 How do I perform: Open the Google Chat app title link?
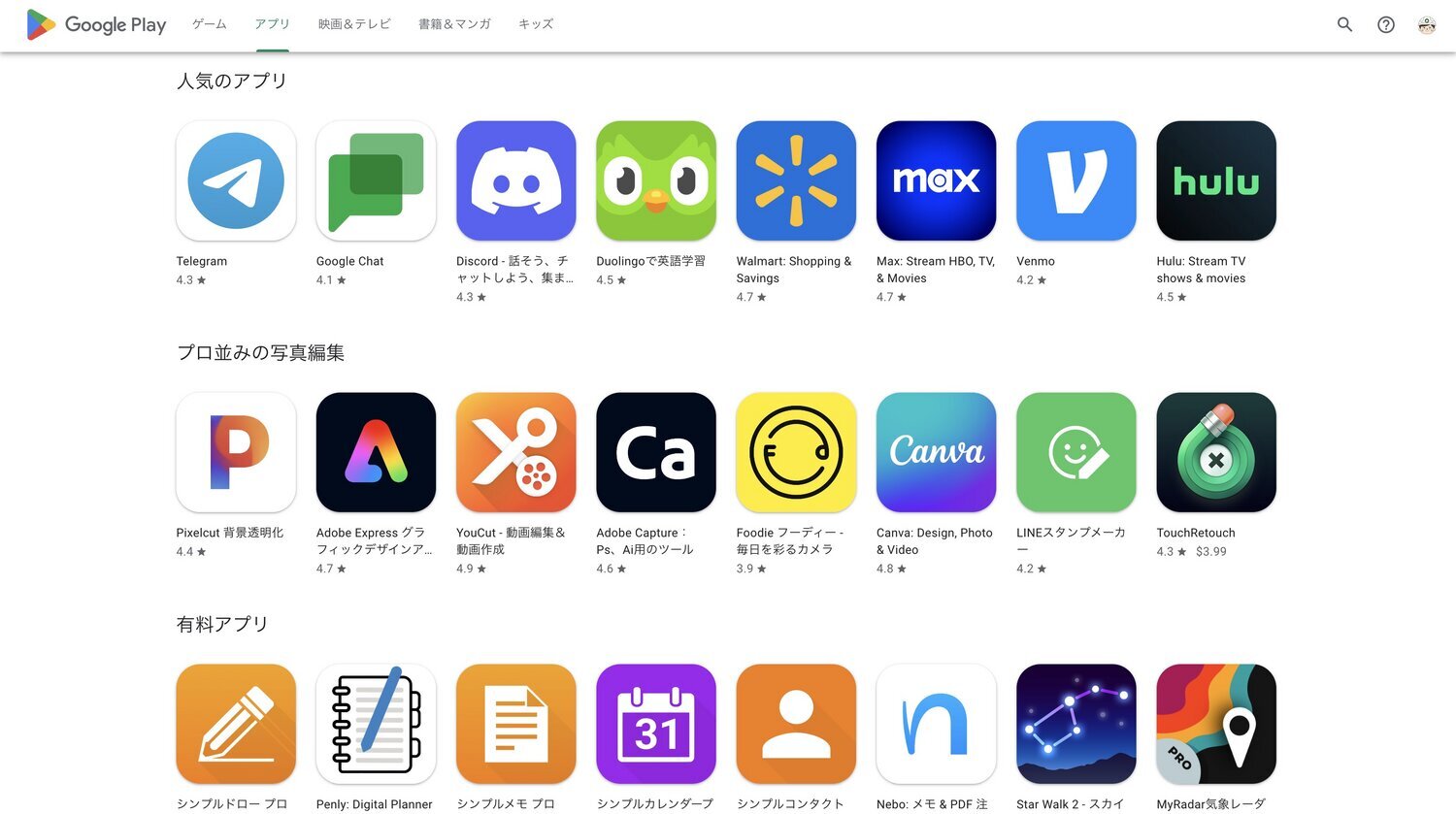(x=349, y=261)
